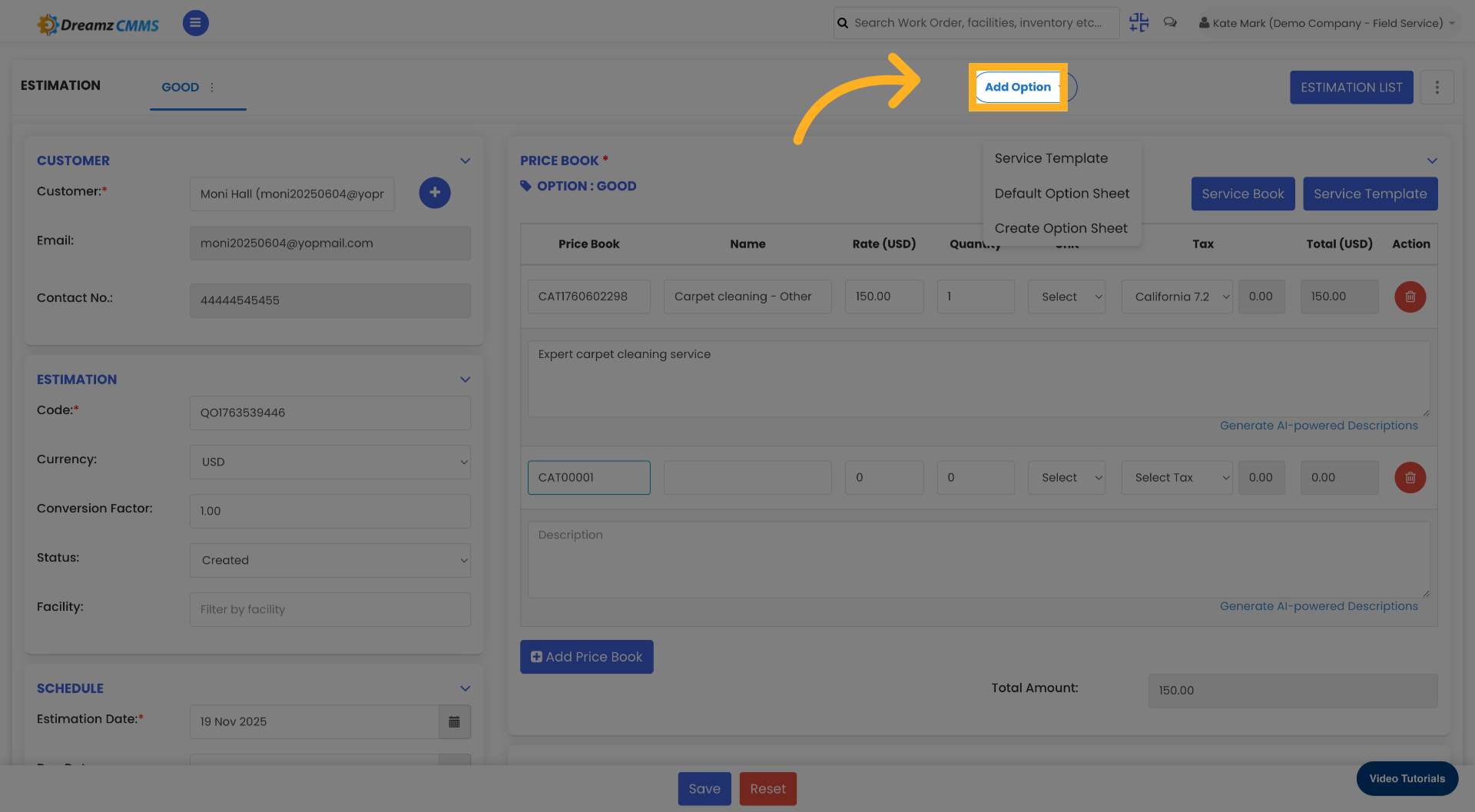Screen dimensions: 1475x812
Task: Open the chat messages icon
Action: pos(1170,22)
